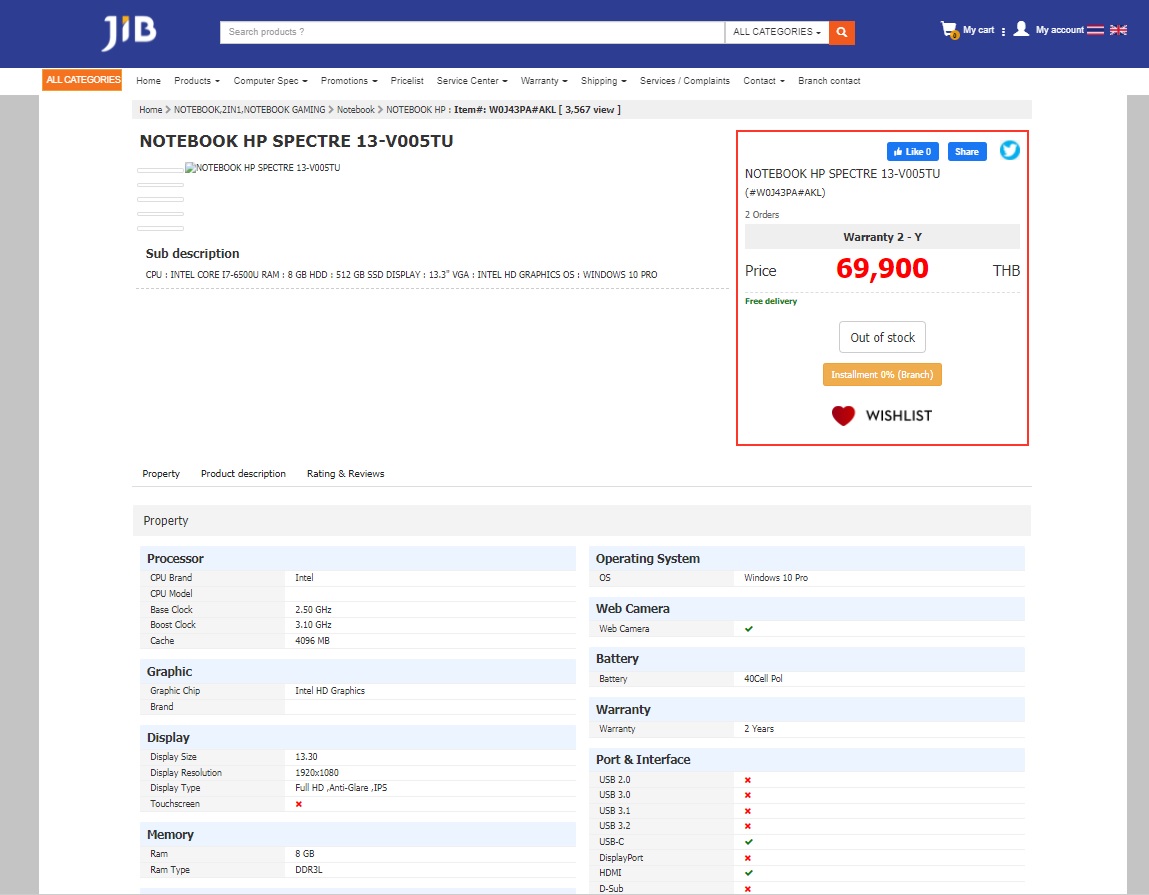Click the Sub description heading

tap(192, 254)
